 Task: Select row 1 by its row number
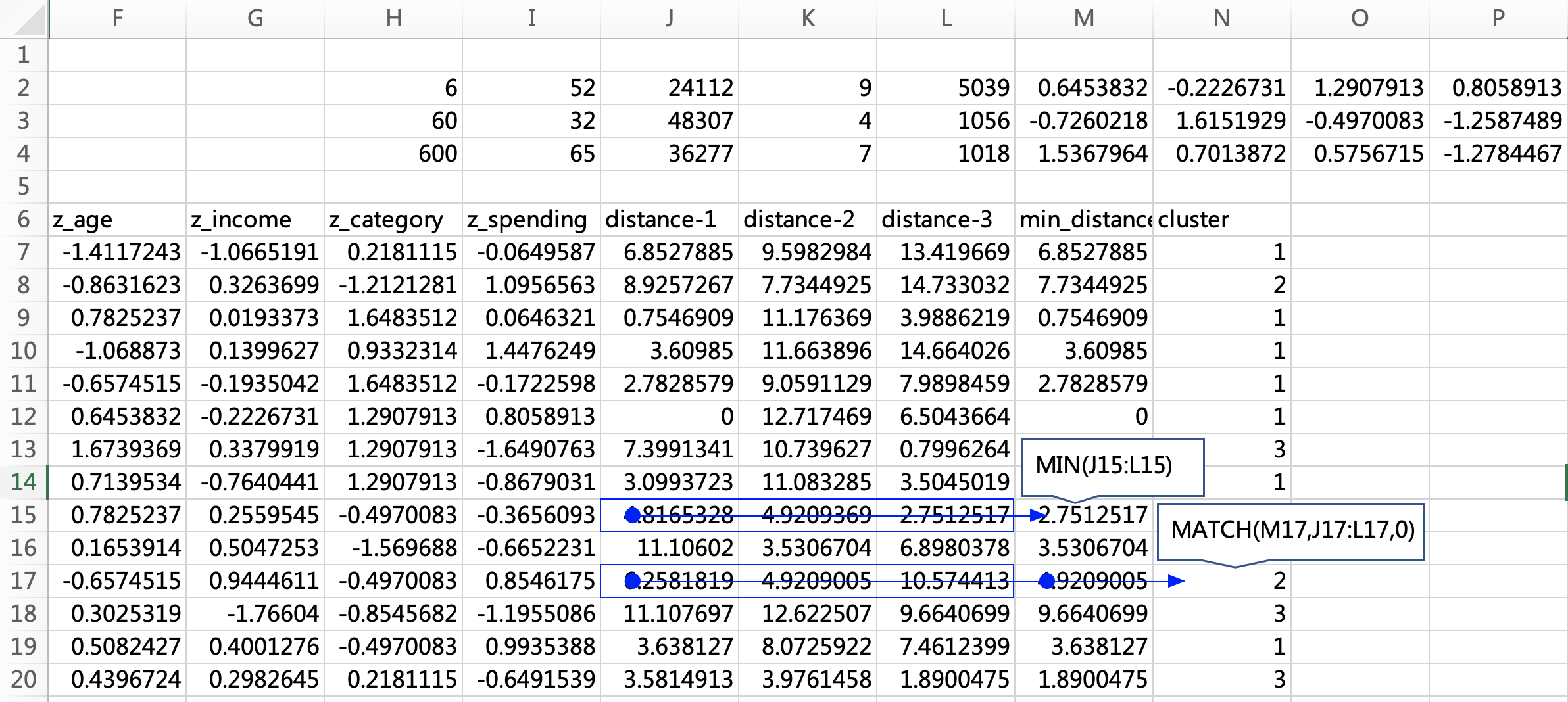click(x=24, y=55)
